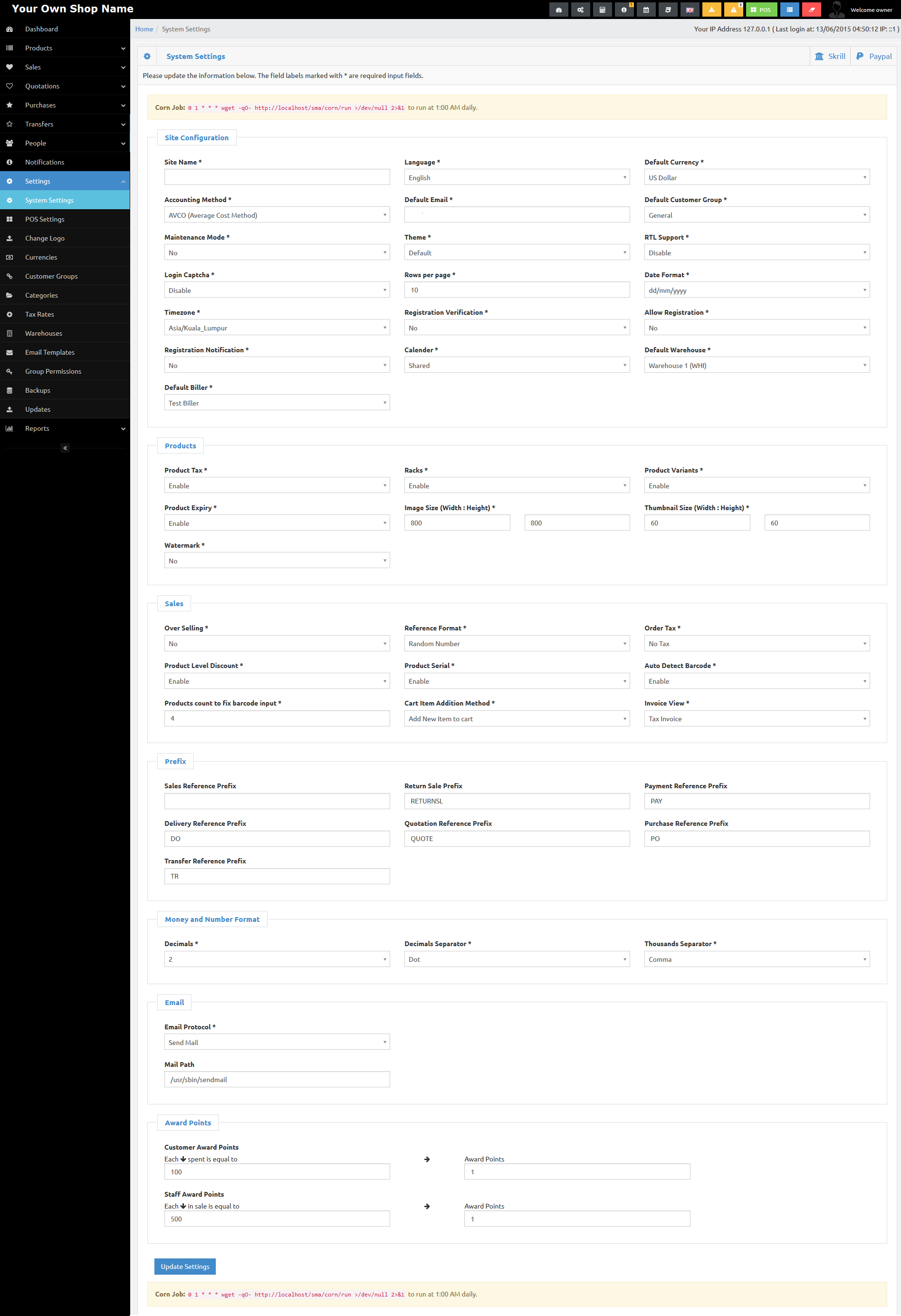
Task: Open the Accounting Method dropdown
Action: [x=277, y=214]
